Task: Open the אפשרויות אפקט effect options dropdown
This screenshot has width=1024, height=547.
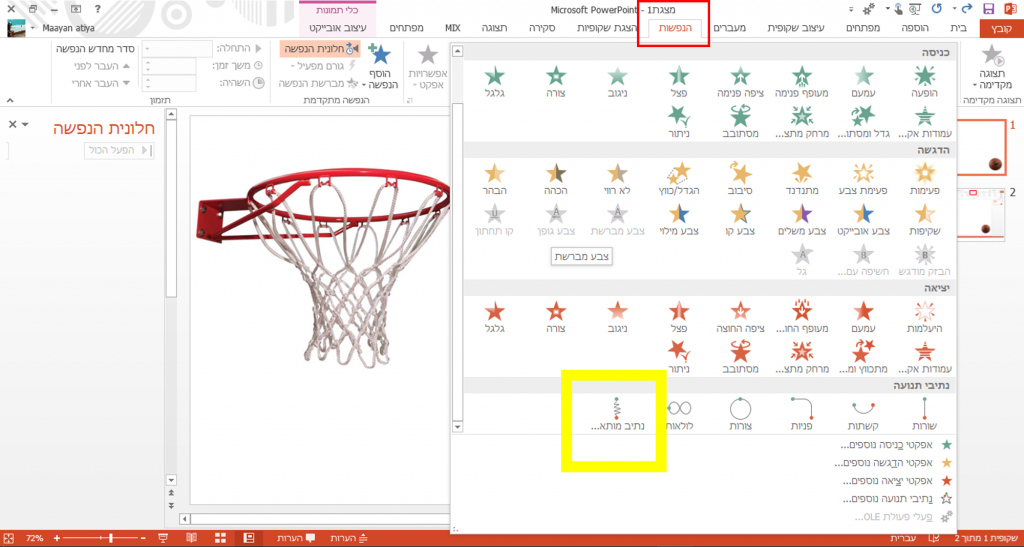Action: [x=427, y=69]
